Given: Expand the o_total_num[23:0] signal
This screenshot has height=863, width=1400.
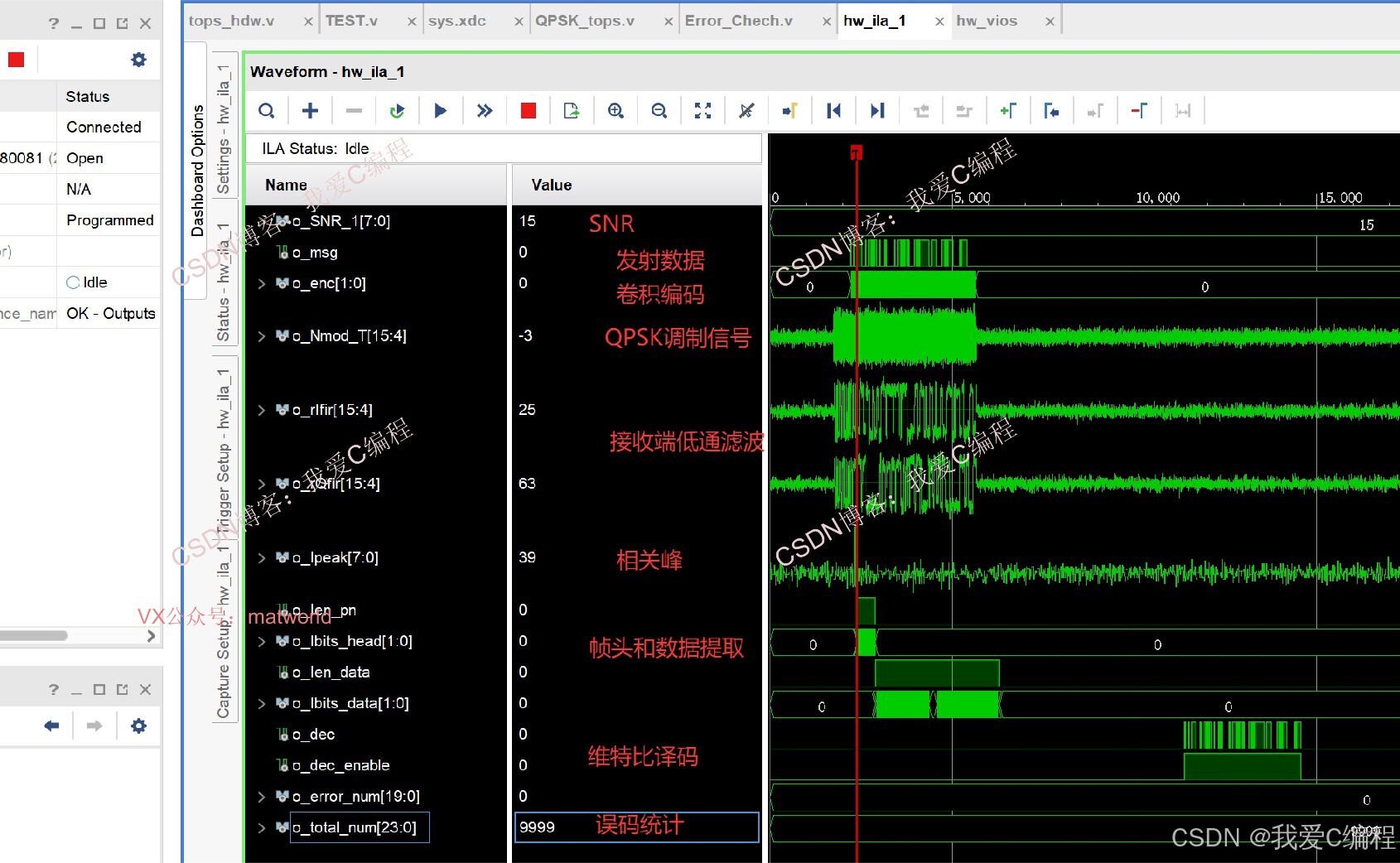Looking at the screenshot, I should (262, 827).
